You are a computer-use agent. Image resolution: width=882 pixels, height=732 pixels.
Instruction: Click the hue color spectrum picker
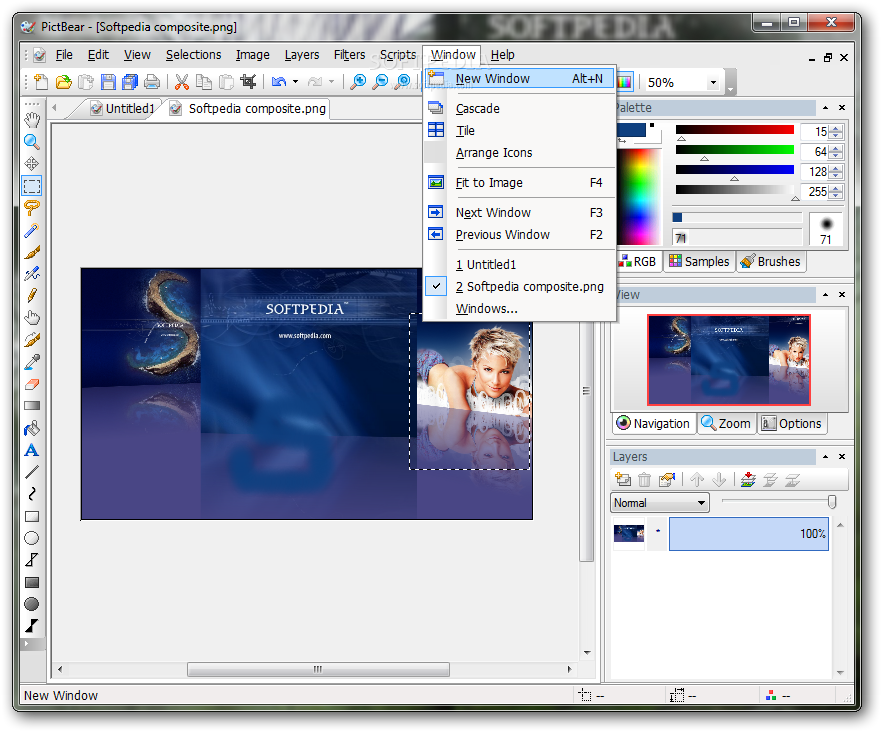pyautogui.click(x=640, y=196)
